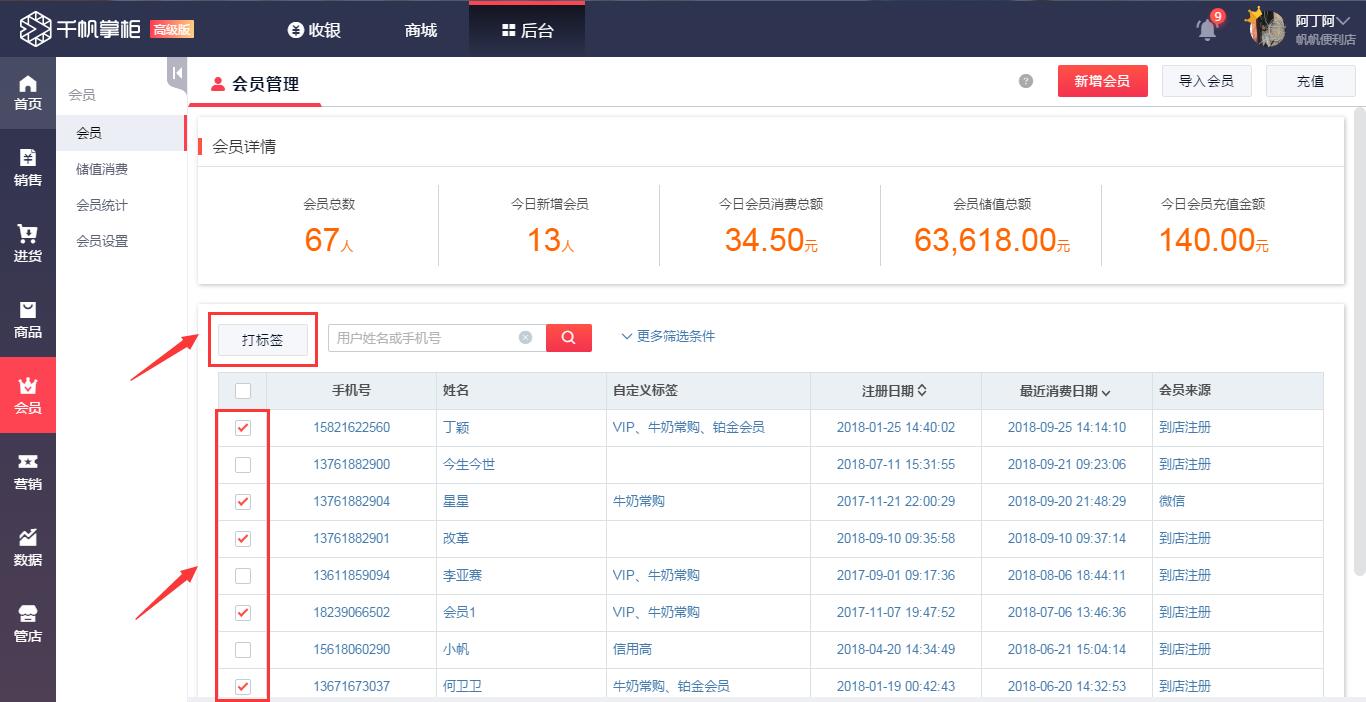The height and width of the screenshot is (702, 1366).
Task: Uncheck the checkbox for 改革
Action: click(243, 539)
